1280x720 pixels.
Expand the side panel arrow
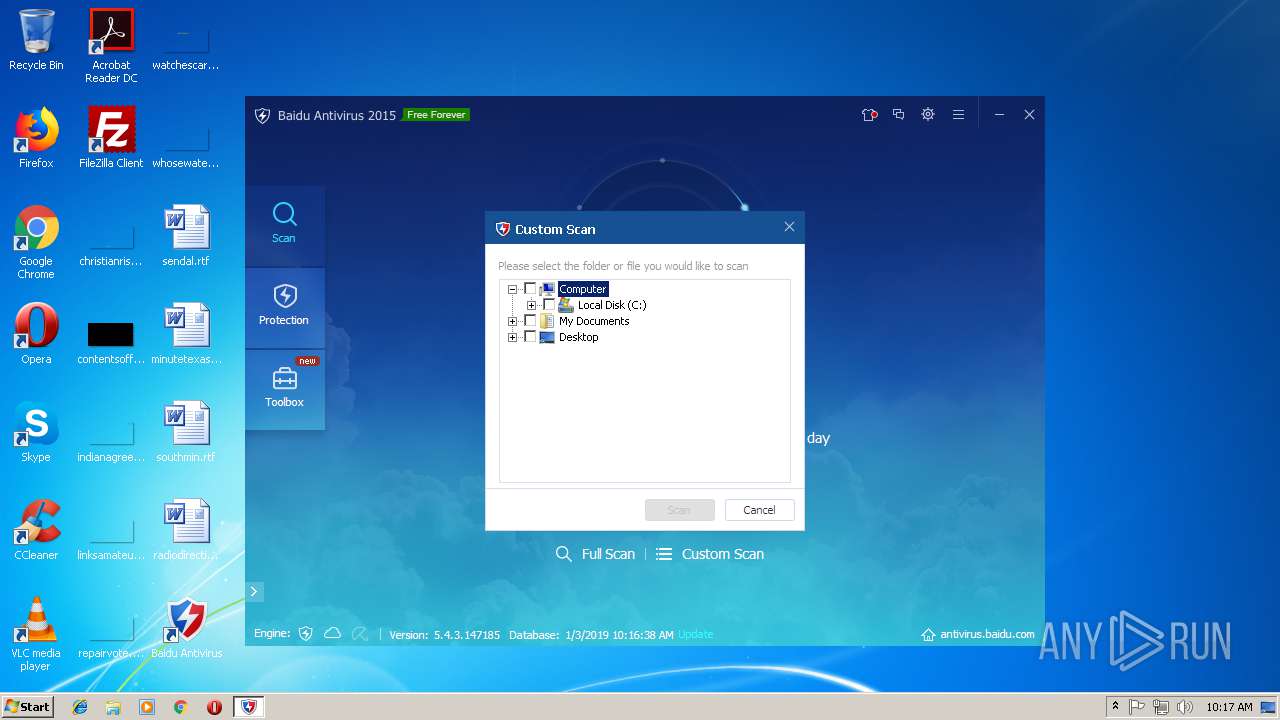point(254,592)
